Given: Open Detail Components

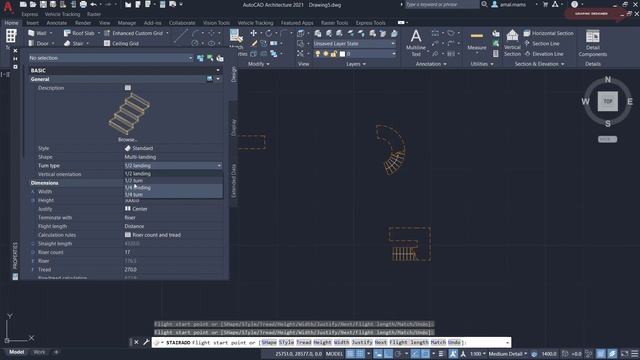Looking at the screenshot, I should pos(593,43).
